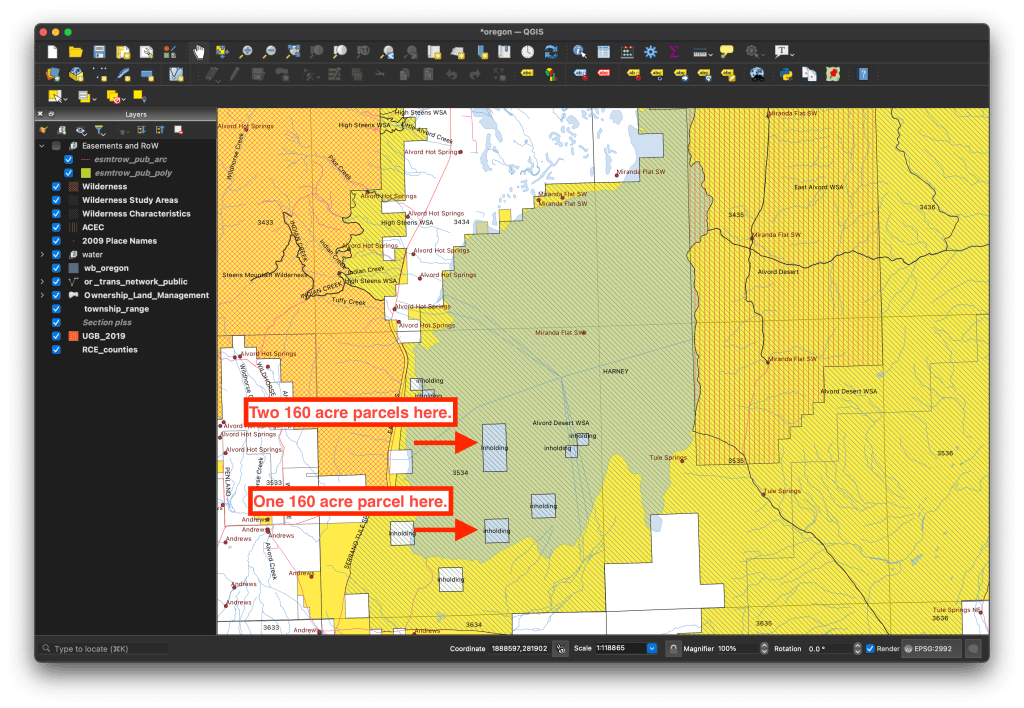This screenshot has width=1024, height=708.
Task: Expand the Ownership_Land_Management layer
Action: [x=42, y=296]
